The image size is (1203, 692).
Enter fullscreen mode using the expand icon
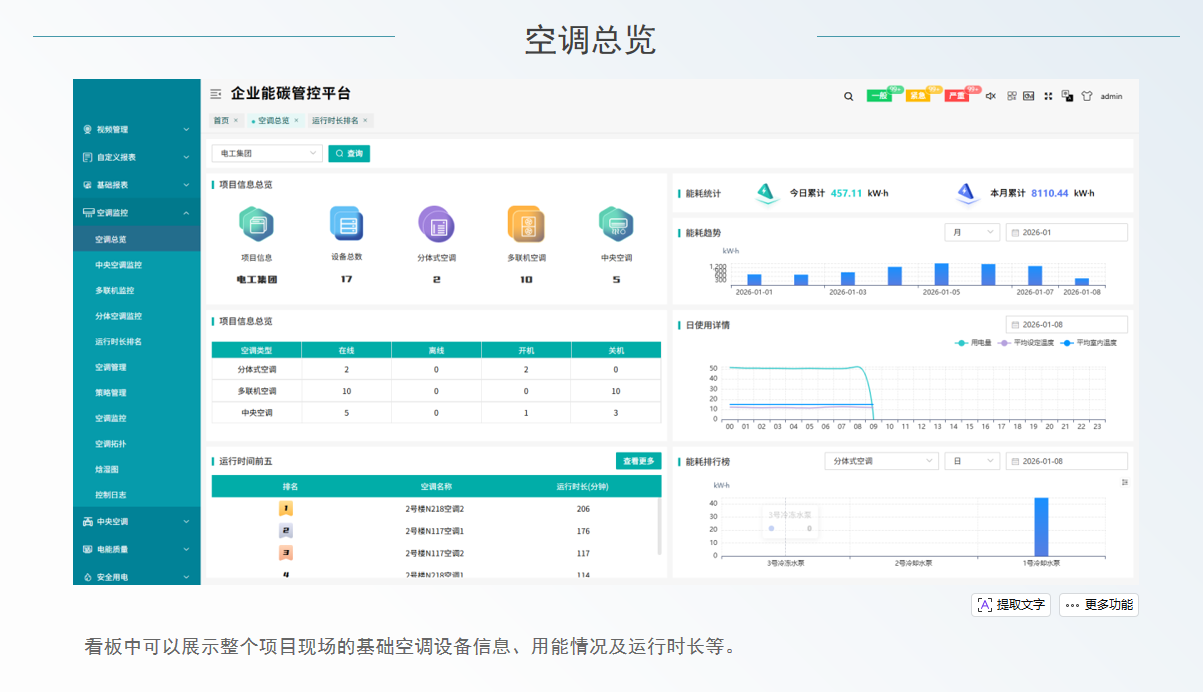pos(1047,97)
